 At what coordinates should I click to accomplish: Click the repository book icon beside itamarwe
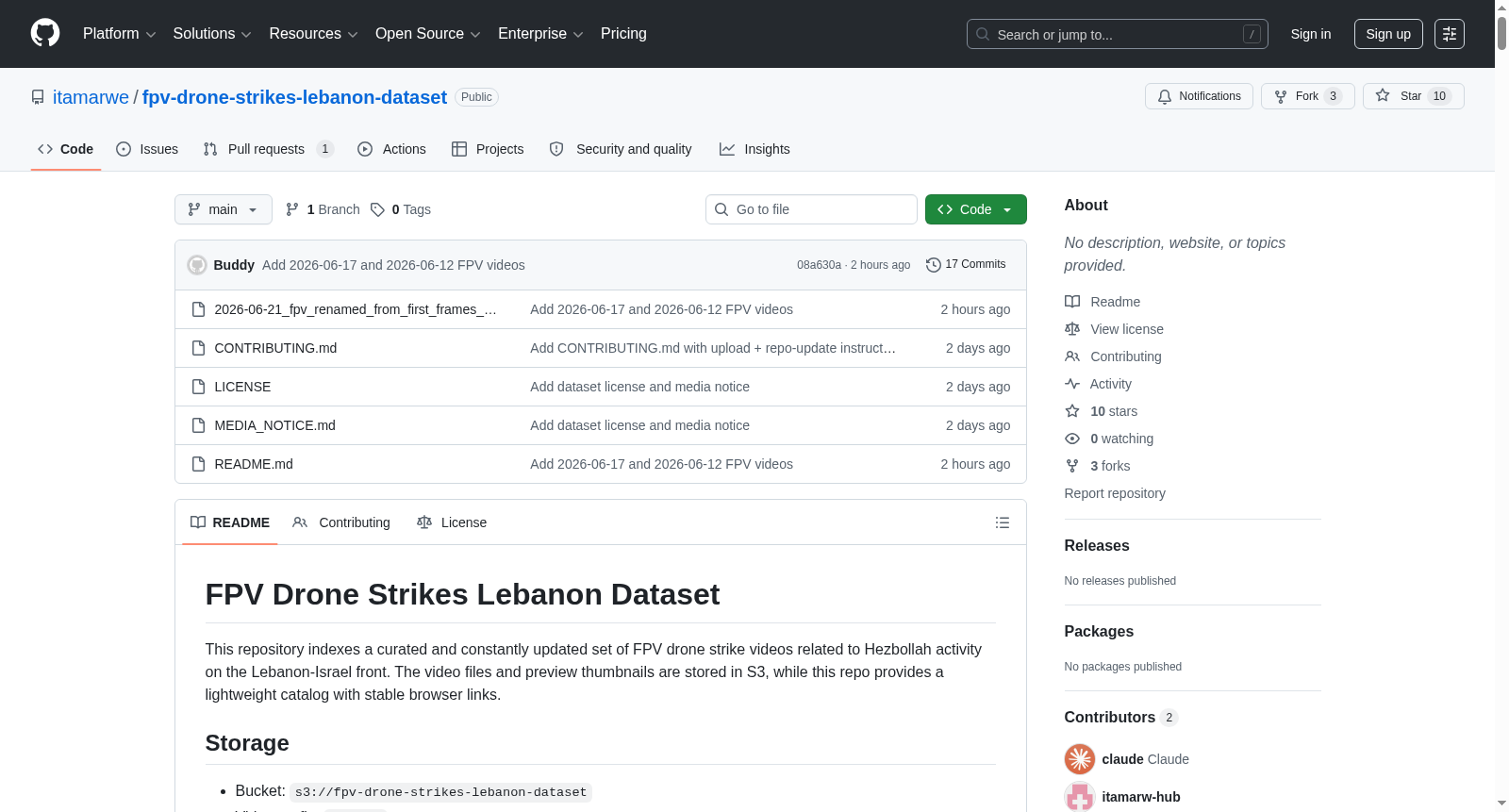pos(38,97)
